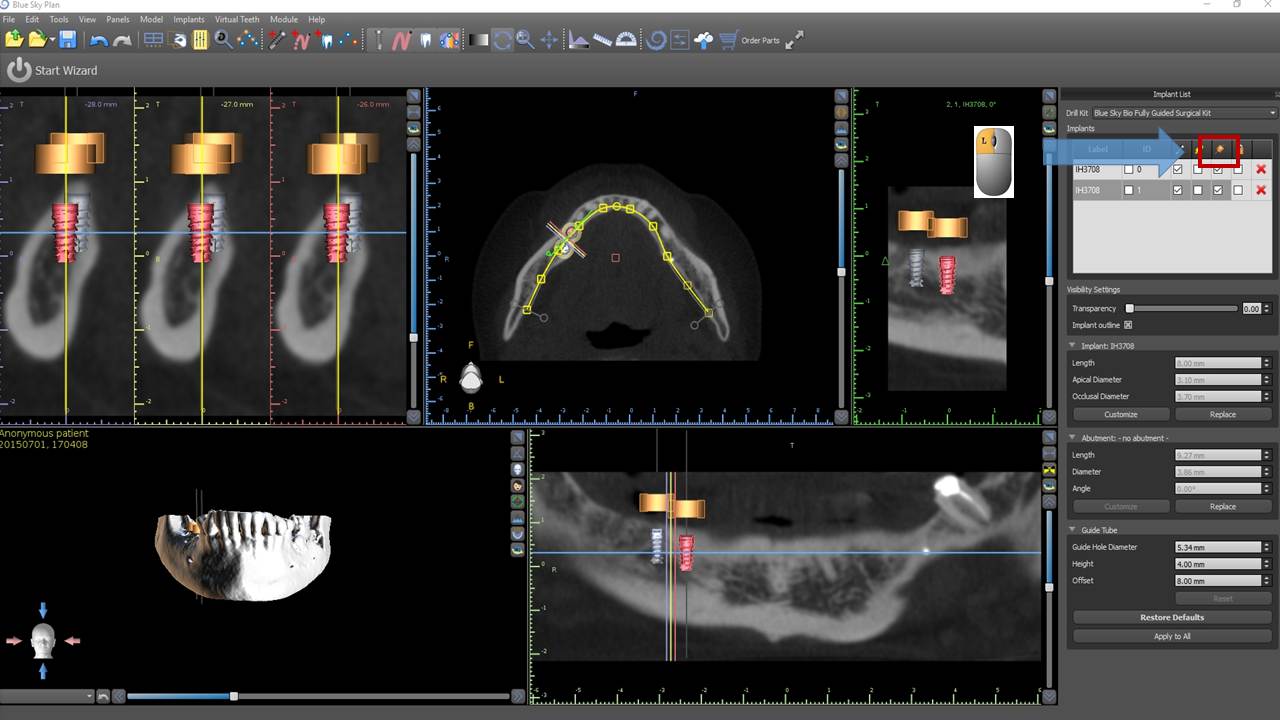
Task: Open the Implants menu
Action: click(188, 19)
